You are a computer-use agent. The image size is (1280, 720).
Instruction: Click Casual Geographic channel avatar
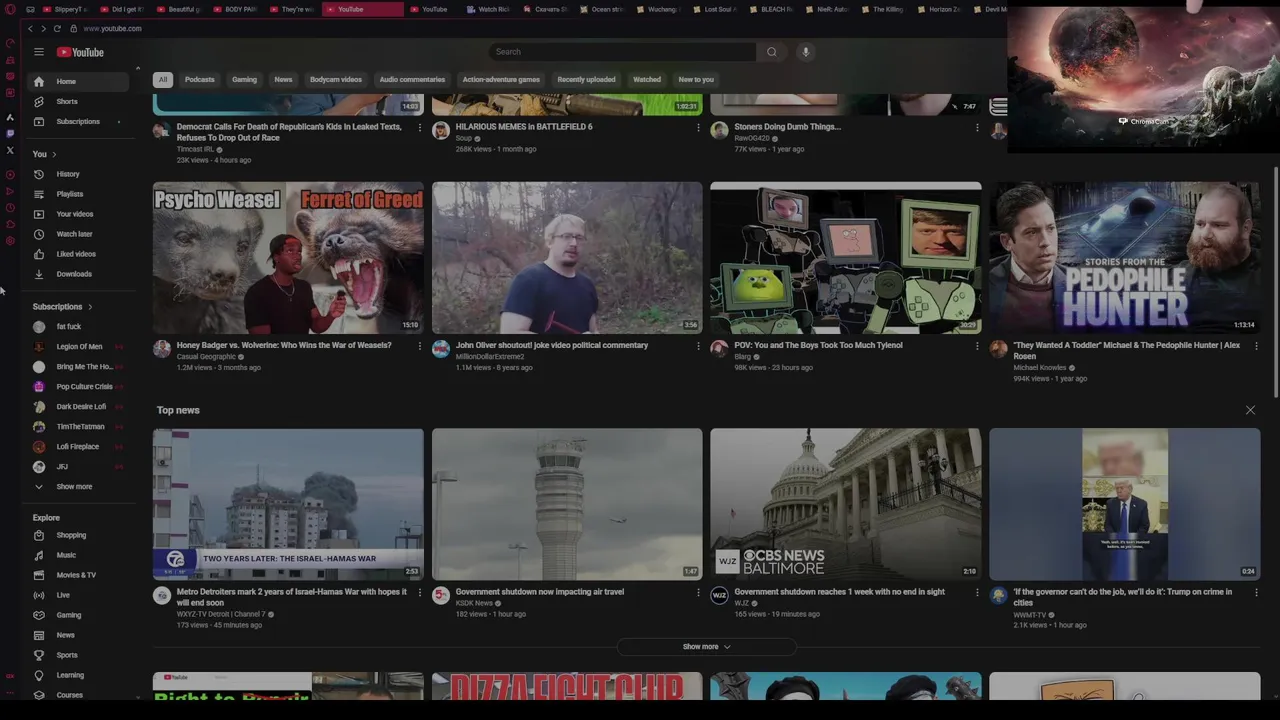(162, 349)
